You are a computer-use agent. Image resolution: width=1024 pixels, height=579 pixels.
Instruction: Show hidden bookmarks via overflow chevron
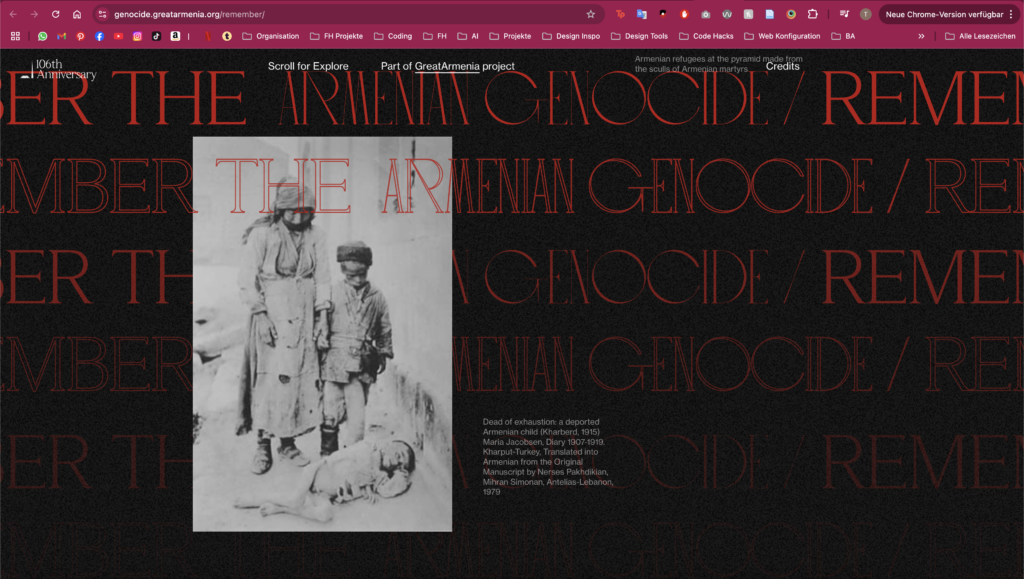pyautogui.click(x=921, y=36)
